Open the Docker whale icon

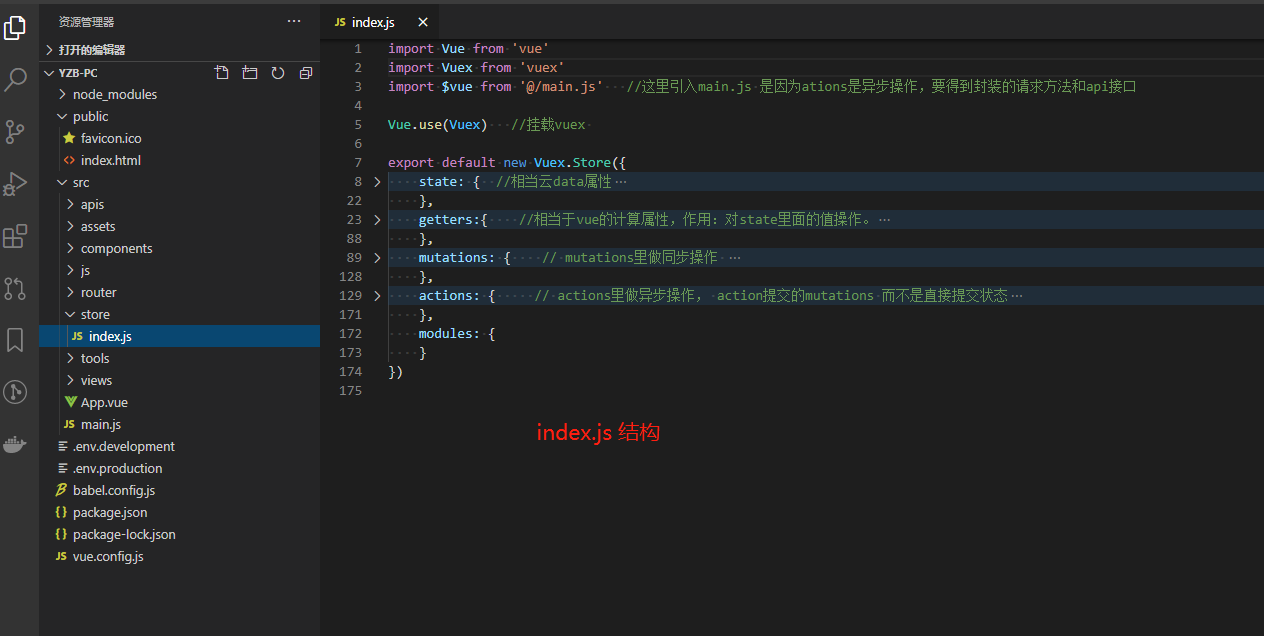coord(15,445)
